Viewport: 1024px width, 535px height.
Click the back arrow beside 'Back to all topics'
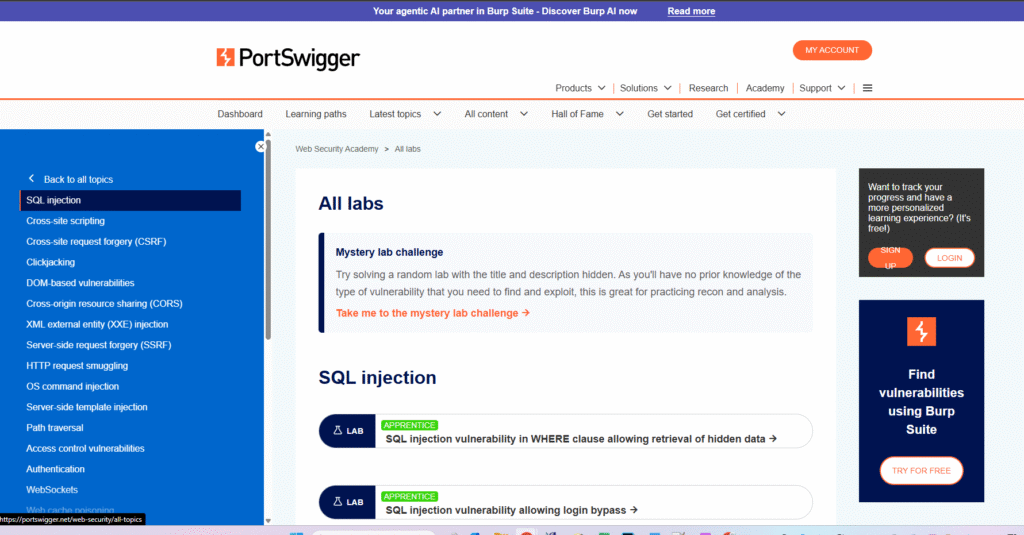tap(31, 179)
